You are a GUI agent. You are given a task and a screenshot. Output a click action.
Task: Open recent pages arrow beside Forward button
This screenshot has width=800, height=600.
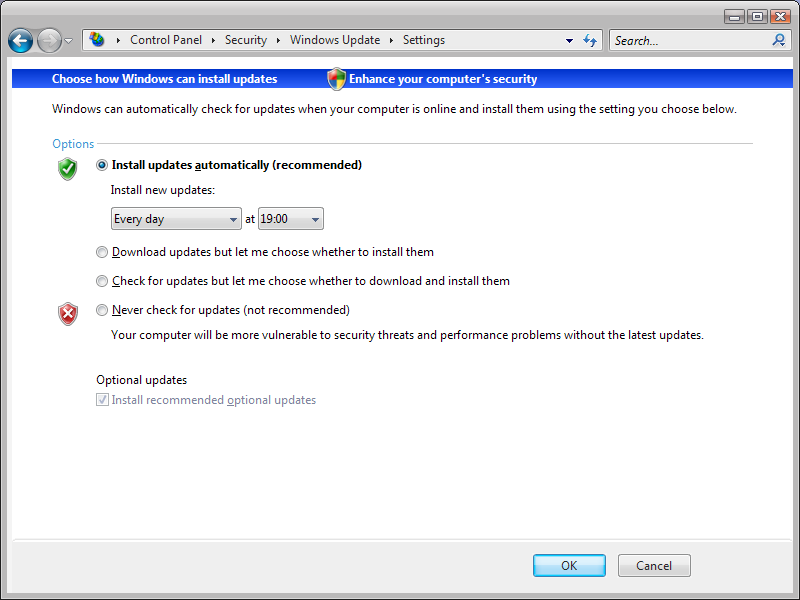tap(68, 40)
